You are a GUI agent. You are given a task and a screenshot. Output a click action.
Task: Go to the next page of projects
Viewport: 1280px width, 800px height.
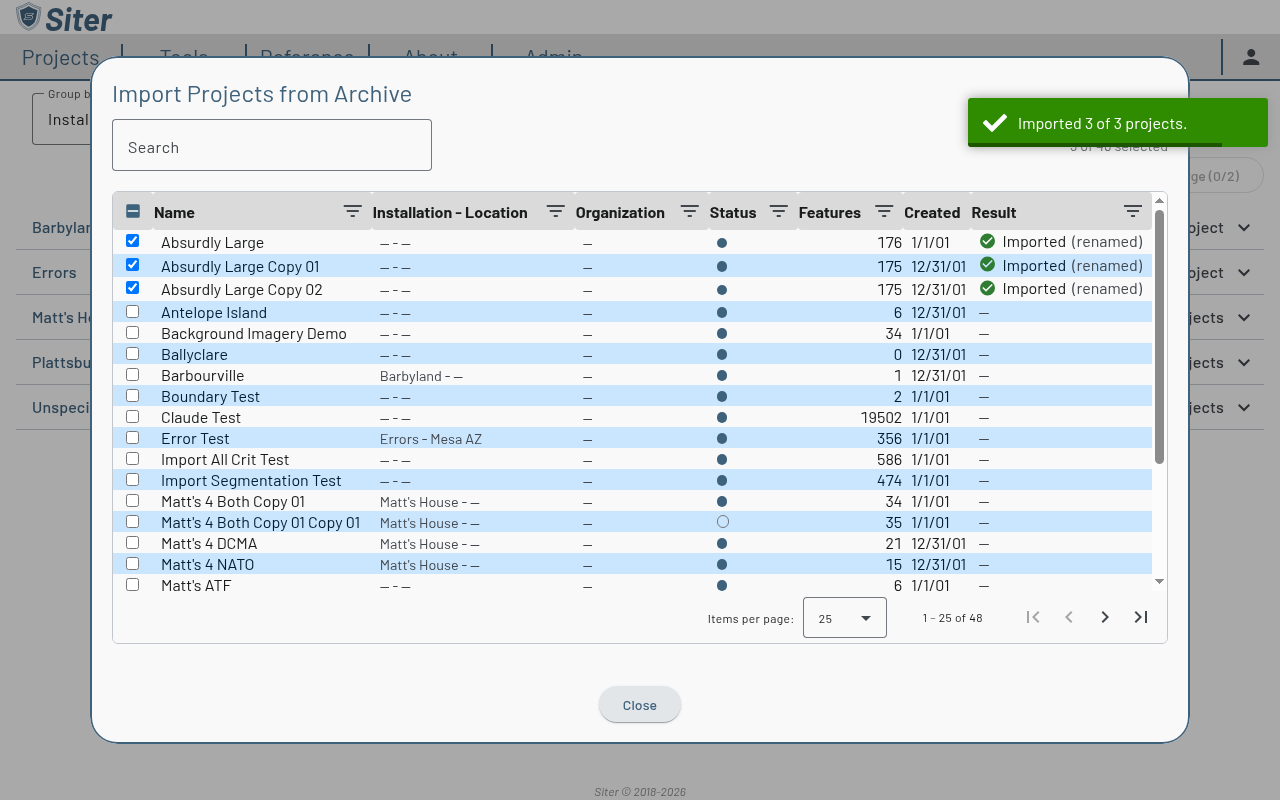click(1105, 617)
